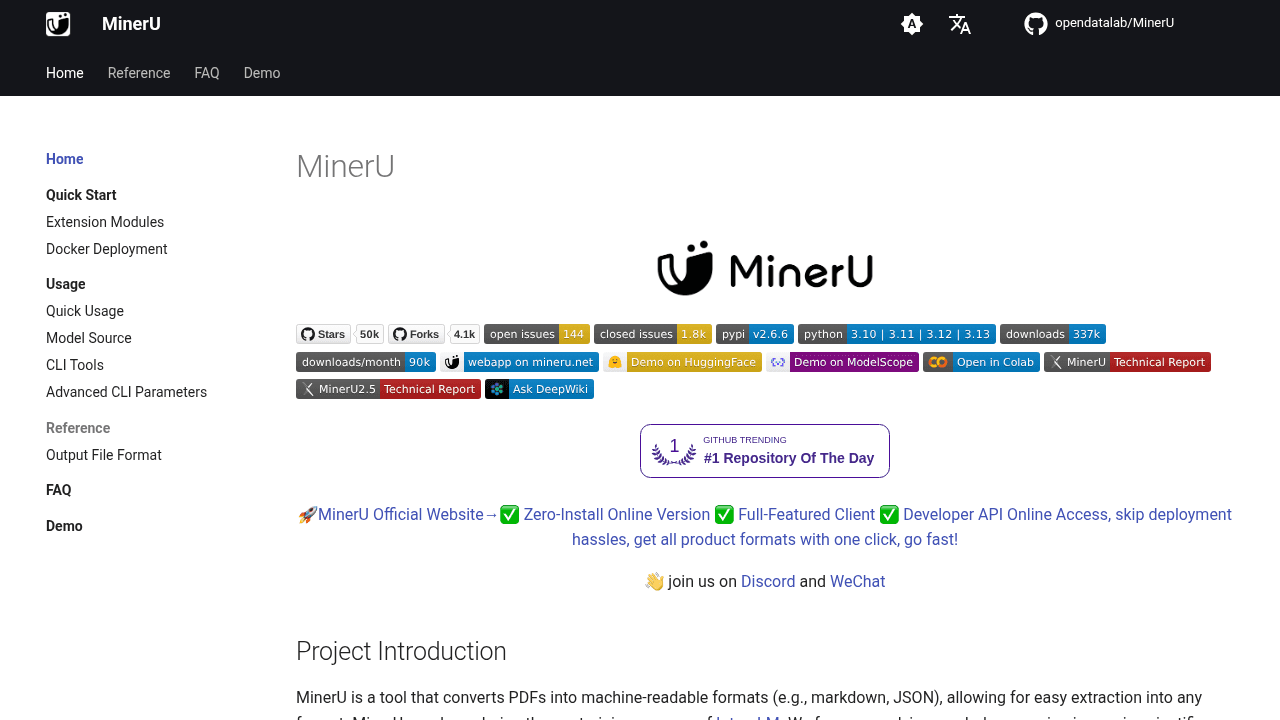Click the Open in Colab badge
1280x720 pixels.
pyautogui.click(x=981, y=361)
